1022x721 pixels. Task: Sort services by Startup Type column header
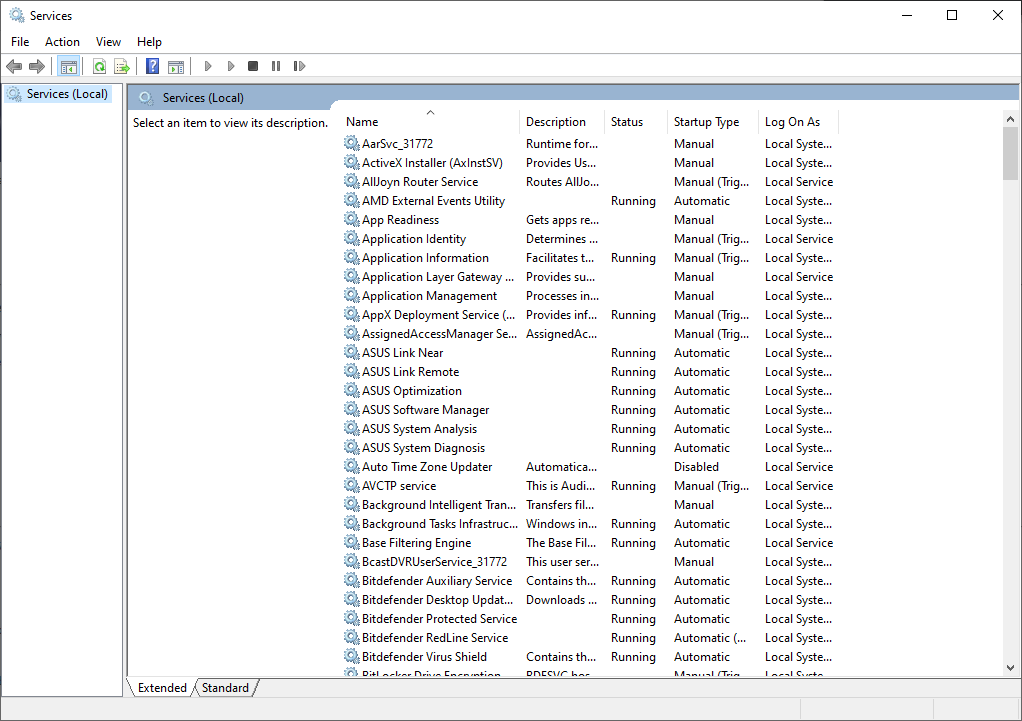click(706, 122)
